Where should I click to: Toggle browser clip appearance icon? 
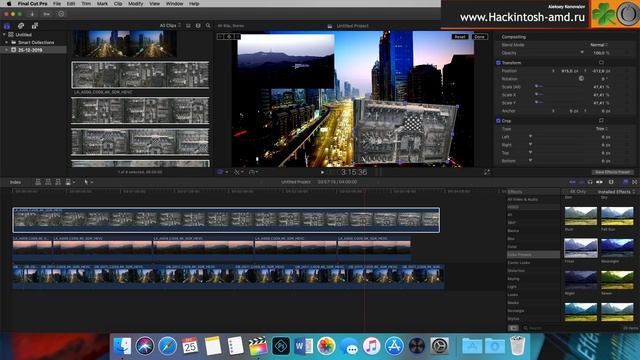click(188, 25)
